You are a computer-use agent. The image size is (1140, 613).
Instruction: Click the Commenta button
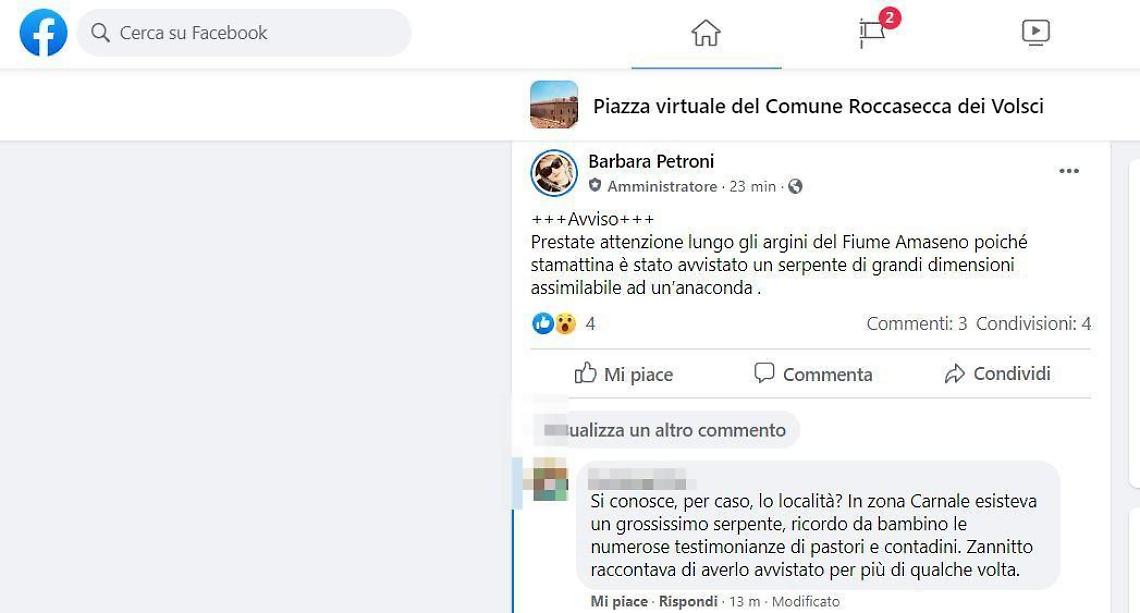coord(813,374)
